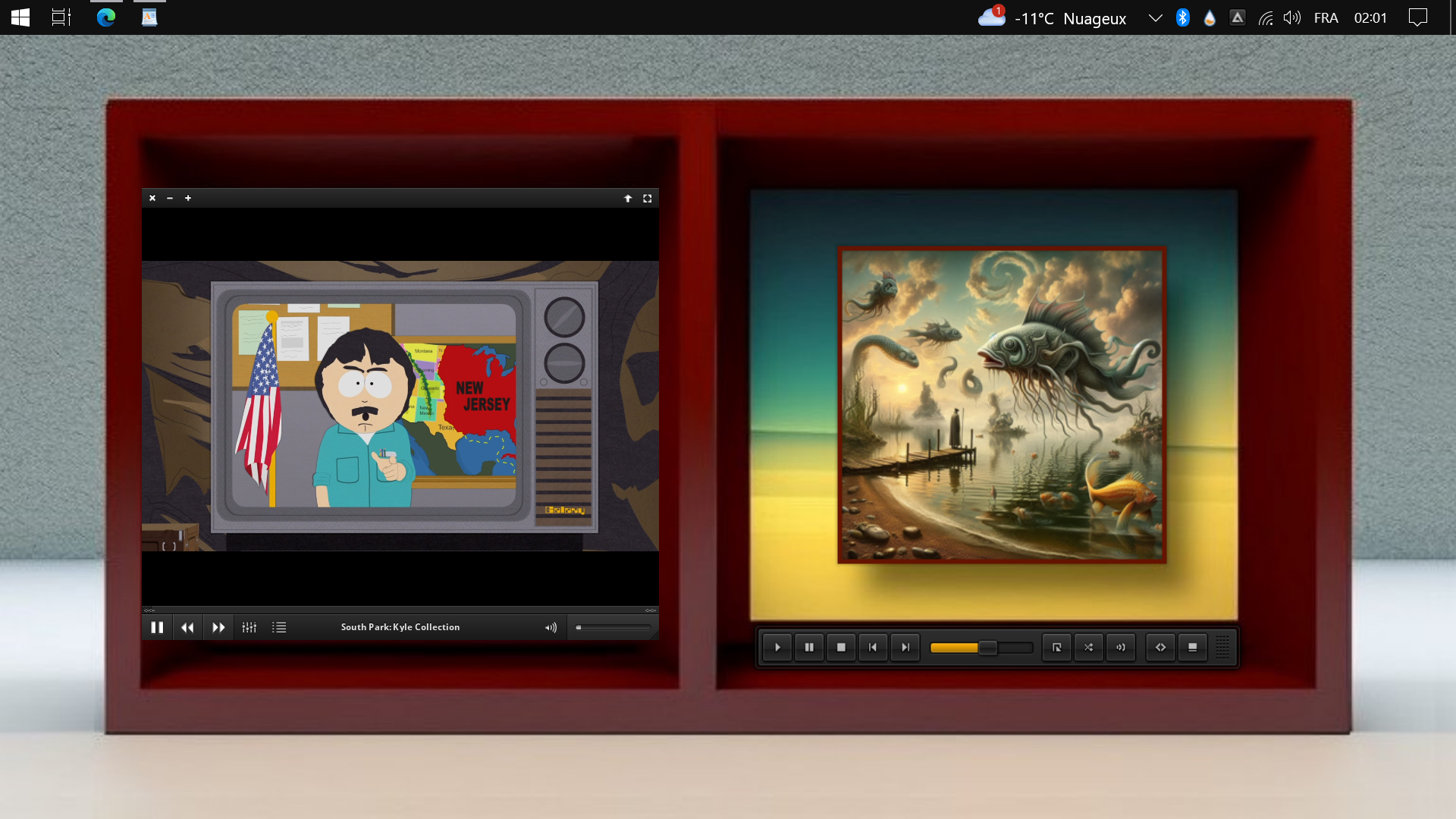Stop playback in the music player
Image resolution: width=1456 pixels, height=819 pixels.
(841, 647)
